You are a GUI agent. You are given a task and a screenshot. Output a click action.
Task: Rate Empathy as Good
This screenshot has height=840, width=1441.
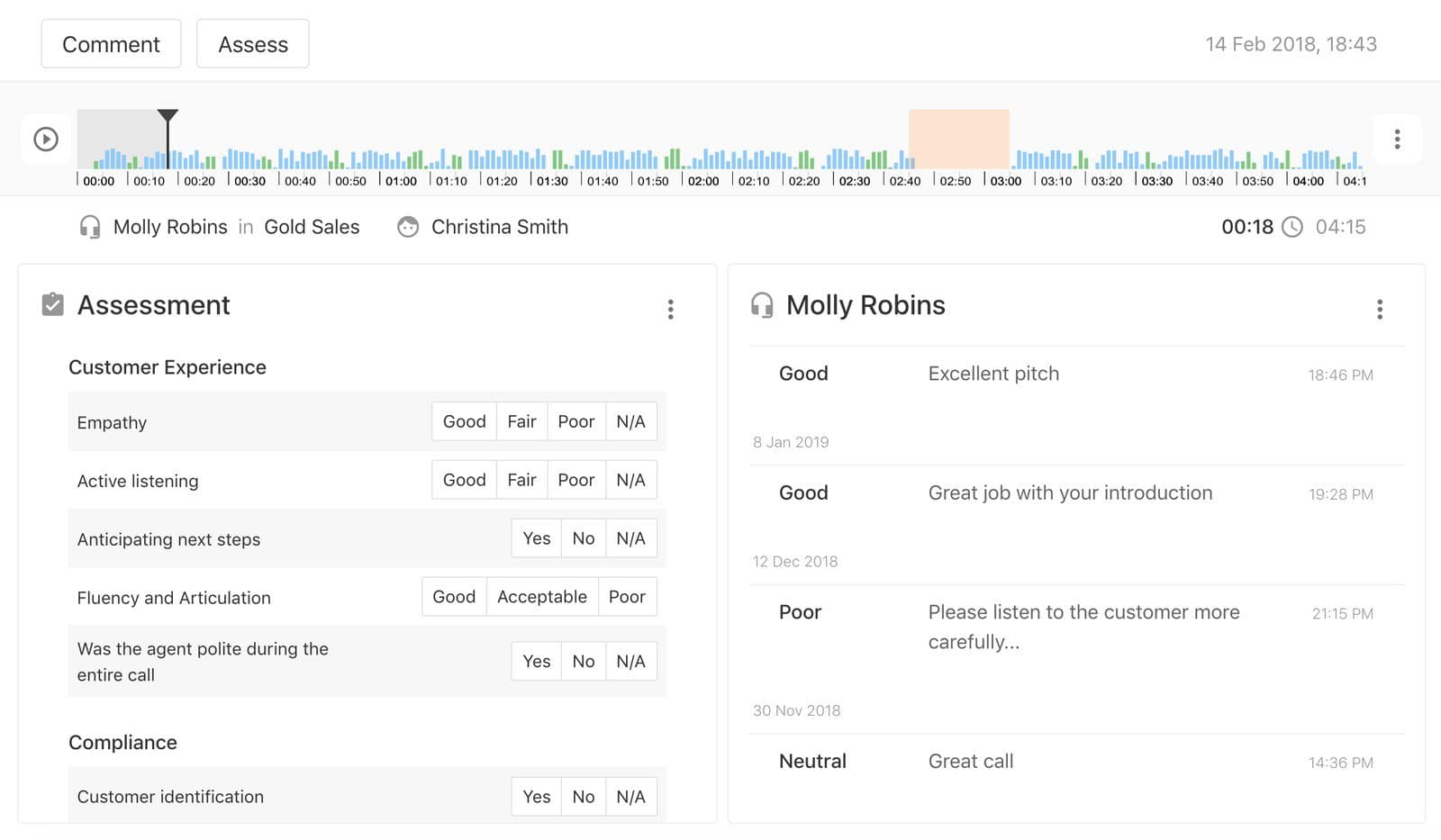[464, 420]
